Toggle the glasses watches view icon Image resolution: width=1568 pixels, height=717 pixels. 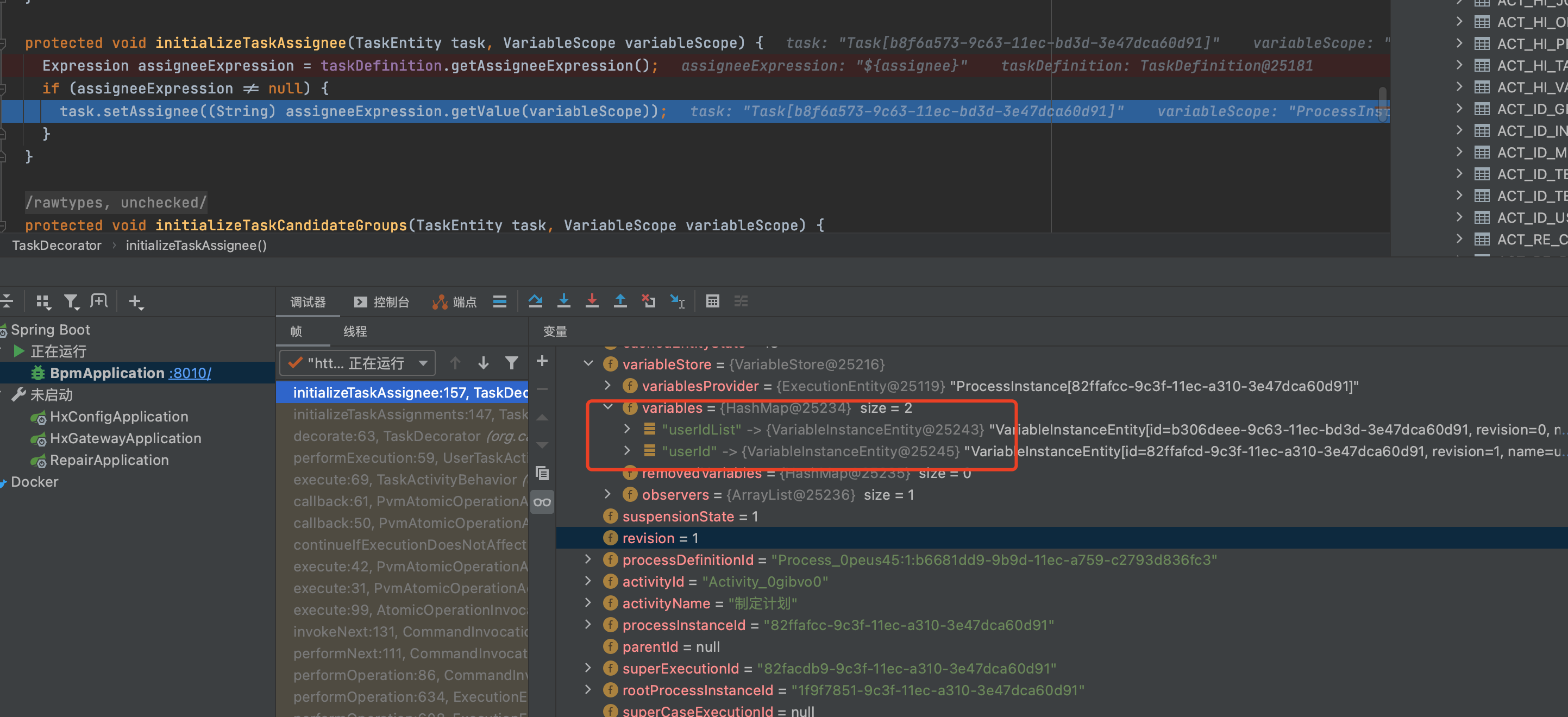(542, 502)
